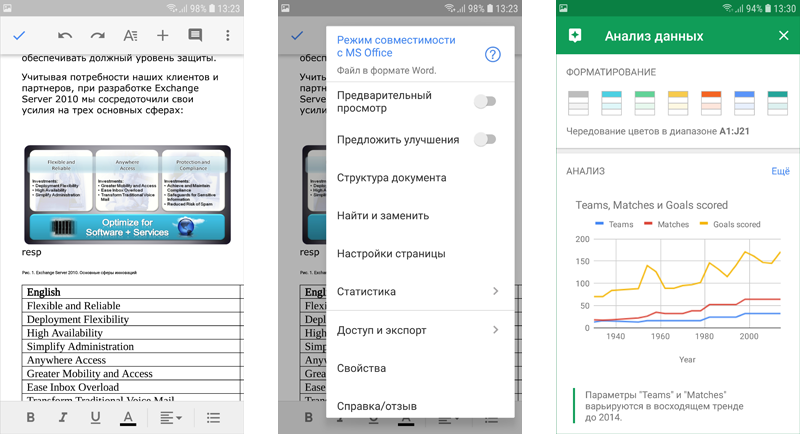The height and width of the screenshot is (434, 800).
Task: Tap the checkmark behind the menu screen
Action: [x=297, y=35]
